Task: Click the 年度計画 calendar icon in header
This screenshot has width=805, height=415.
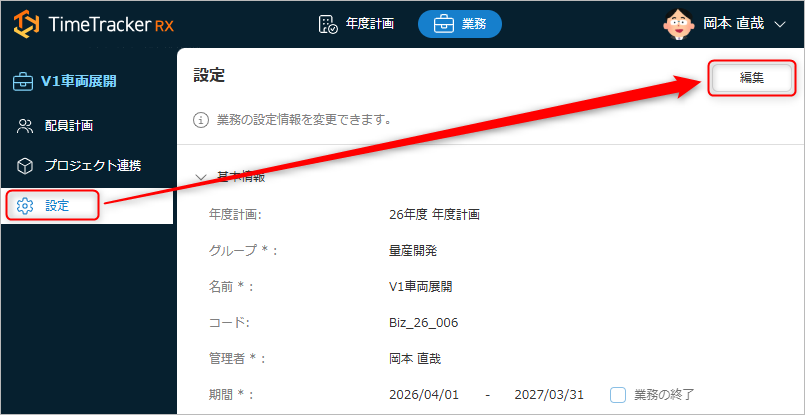Action: pos(328,24)
